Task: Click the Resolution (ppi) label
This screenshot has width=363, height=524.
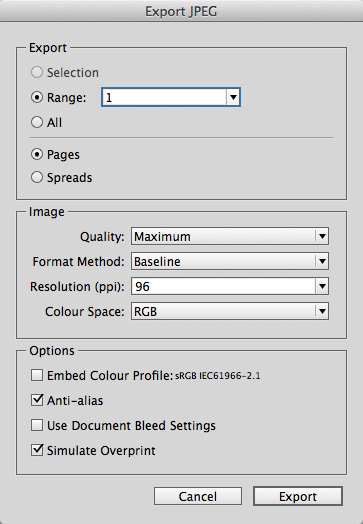Action: pos(77,287)
